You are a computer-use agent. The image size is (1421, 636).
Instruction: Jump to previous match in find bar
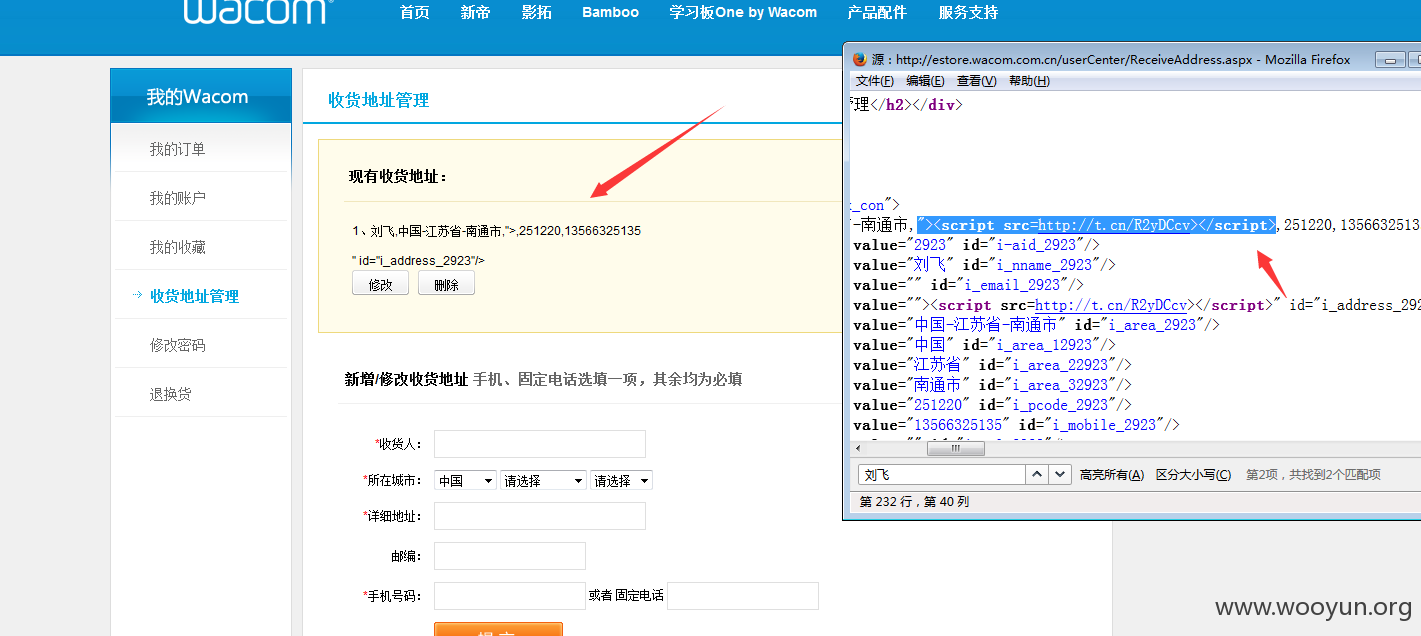(x=1038, y=474)
